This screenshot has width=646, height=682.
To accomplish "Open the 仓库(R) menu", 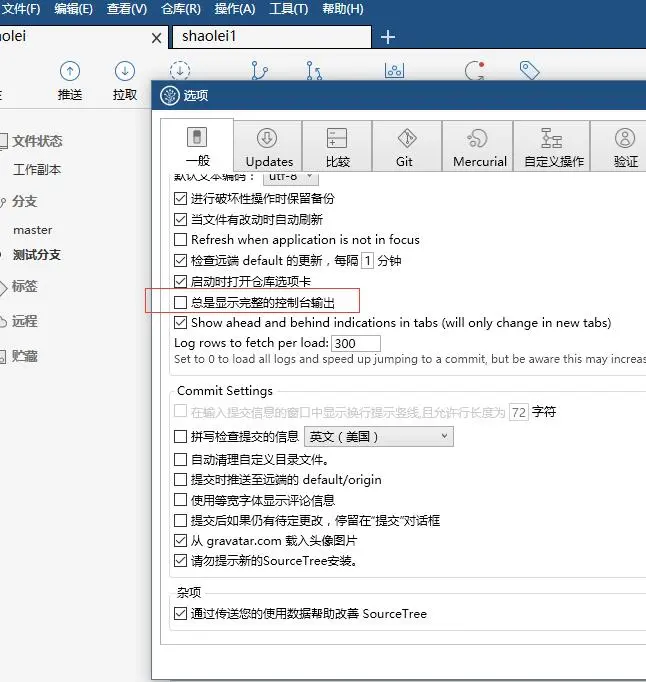I will (x=181, y=9).
